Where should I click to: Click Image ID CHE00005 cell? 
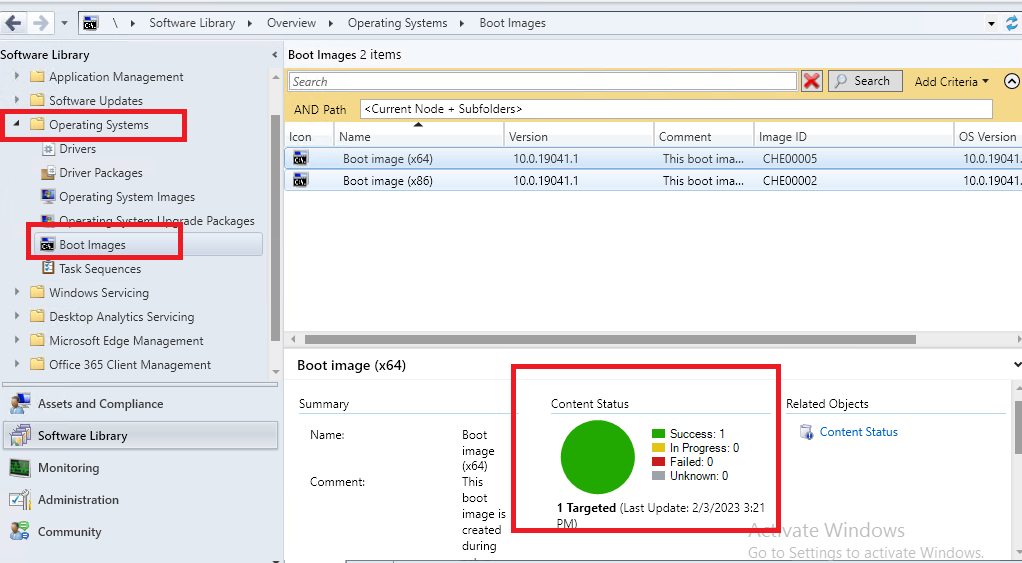click(x=790, y=158)
